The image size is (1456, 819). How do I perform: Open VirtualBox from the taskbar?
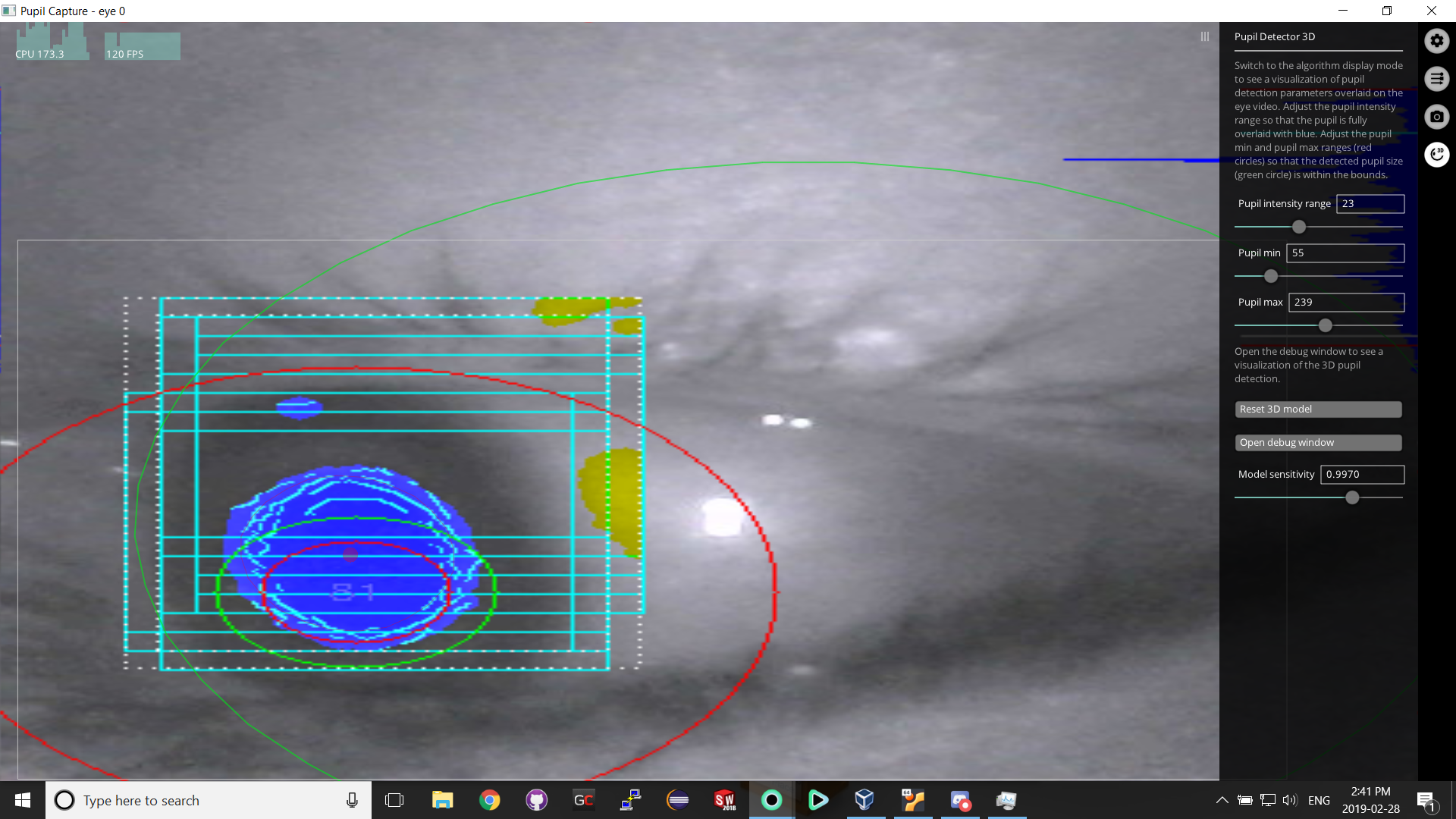pyautogui.click(x=865, y=800)
